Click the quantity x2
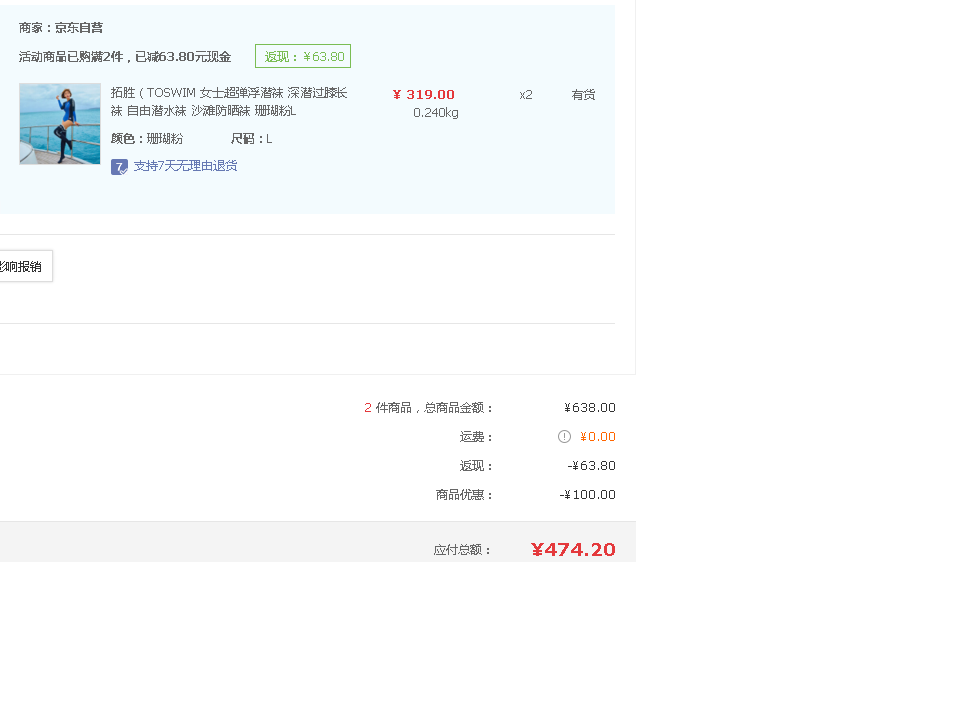The height and width of the screenshot is (720, 960). 526,95
